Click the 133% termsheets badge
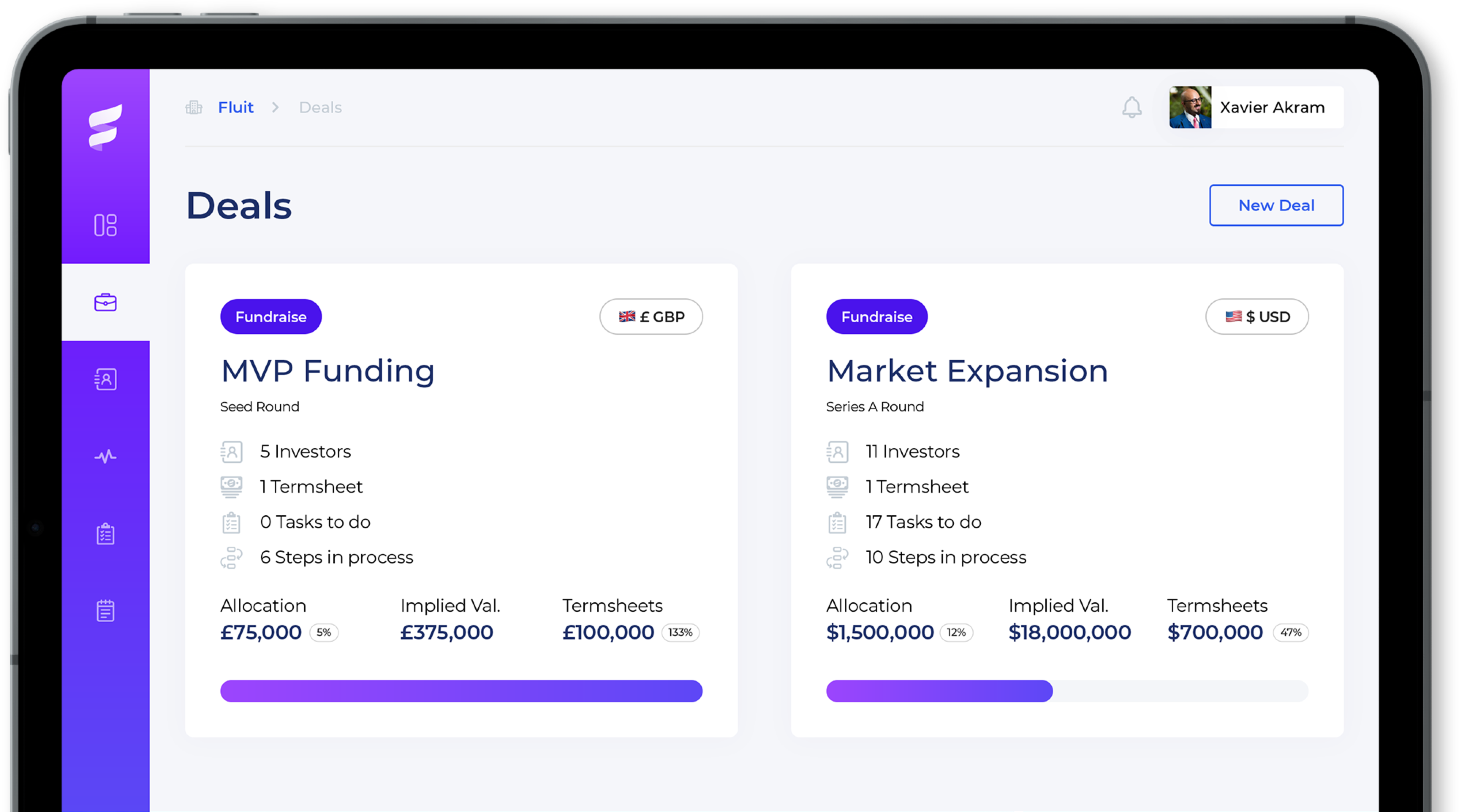This screenshot has width=1459, height=812. (x=680, y=633)
